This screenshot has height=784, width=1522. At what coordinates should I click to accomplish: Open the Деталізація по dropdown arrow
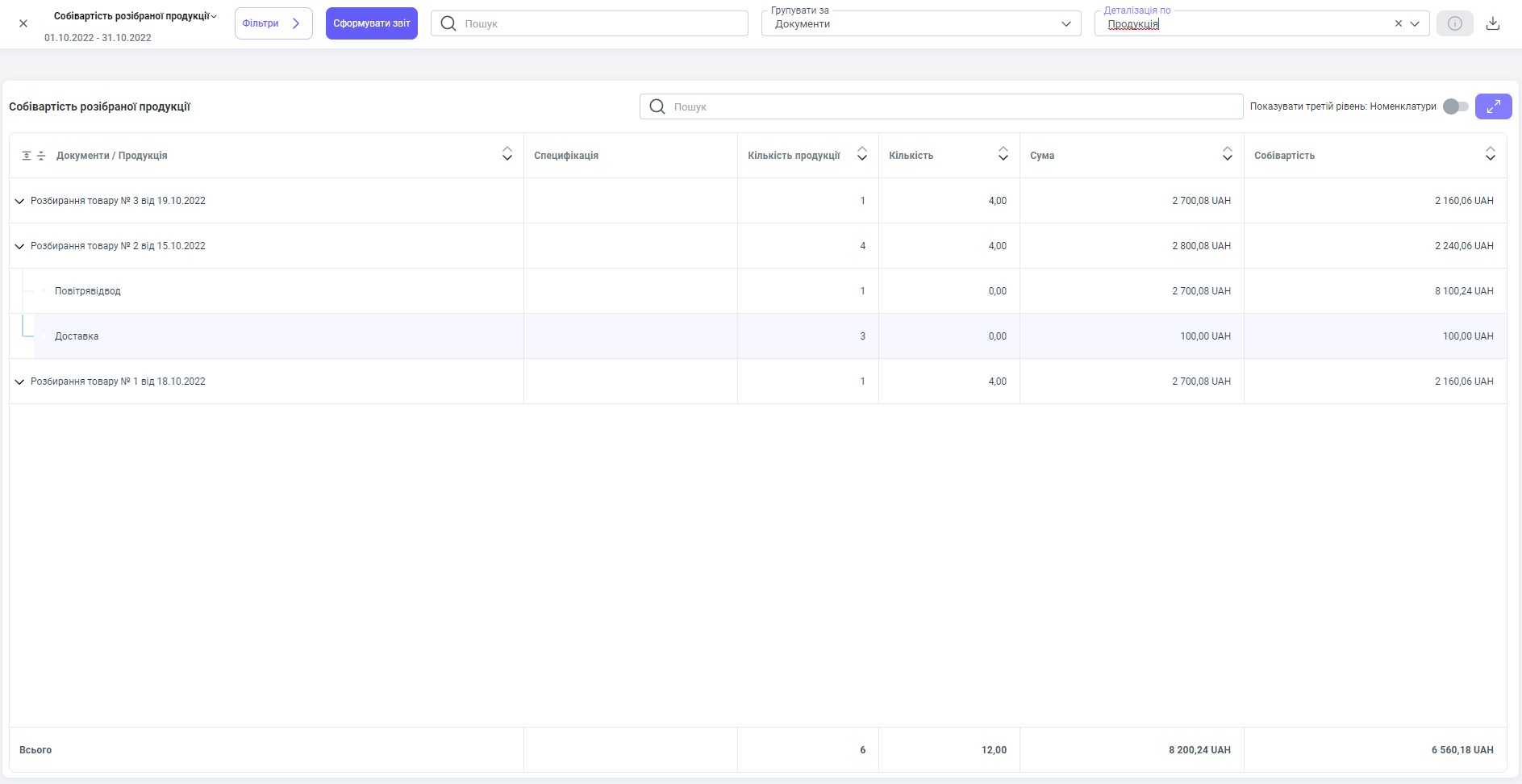coord(1415,24)
